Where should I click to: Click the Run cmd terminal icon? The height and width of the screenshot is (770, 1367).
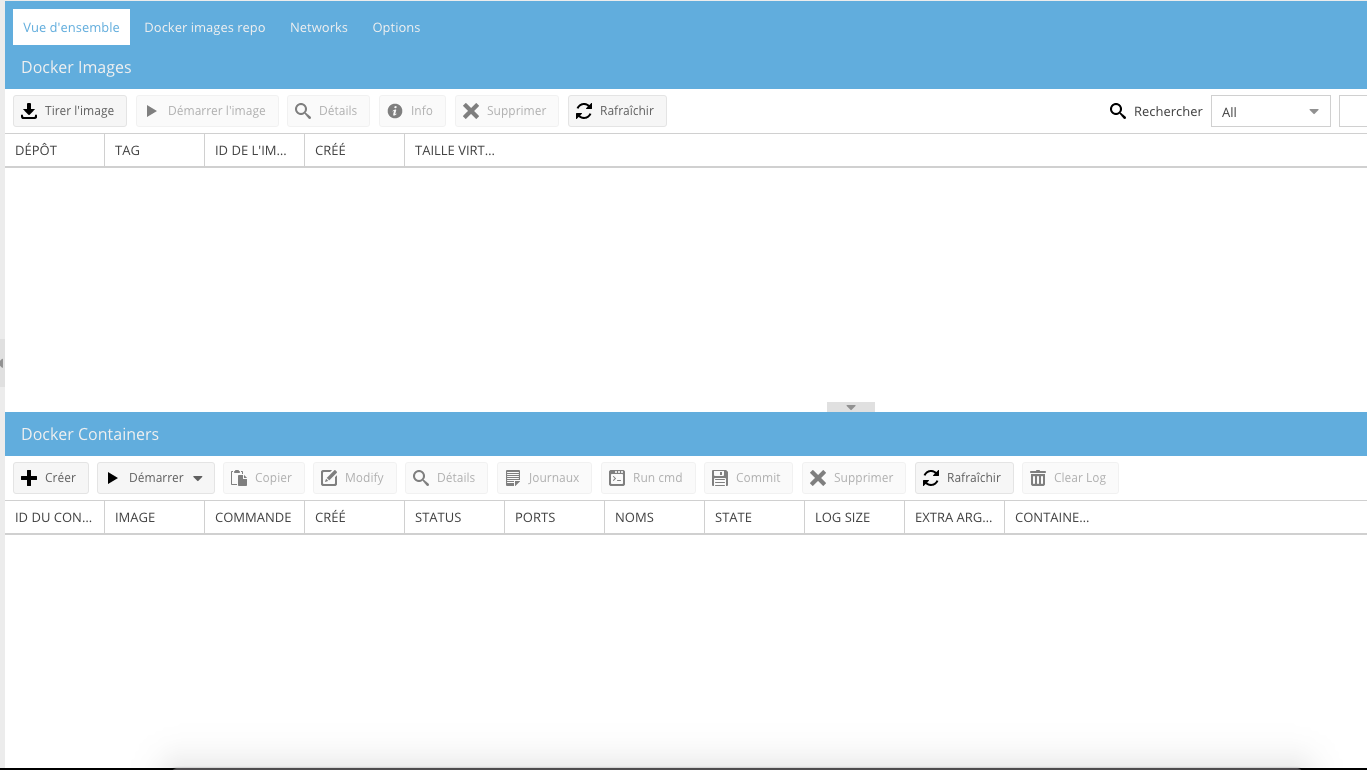pos(617,478)
